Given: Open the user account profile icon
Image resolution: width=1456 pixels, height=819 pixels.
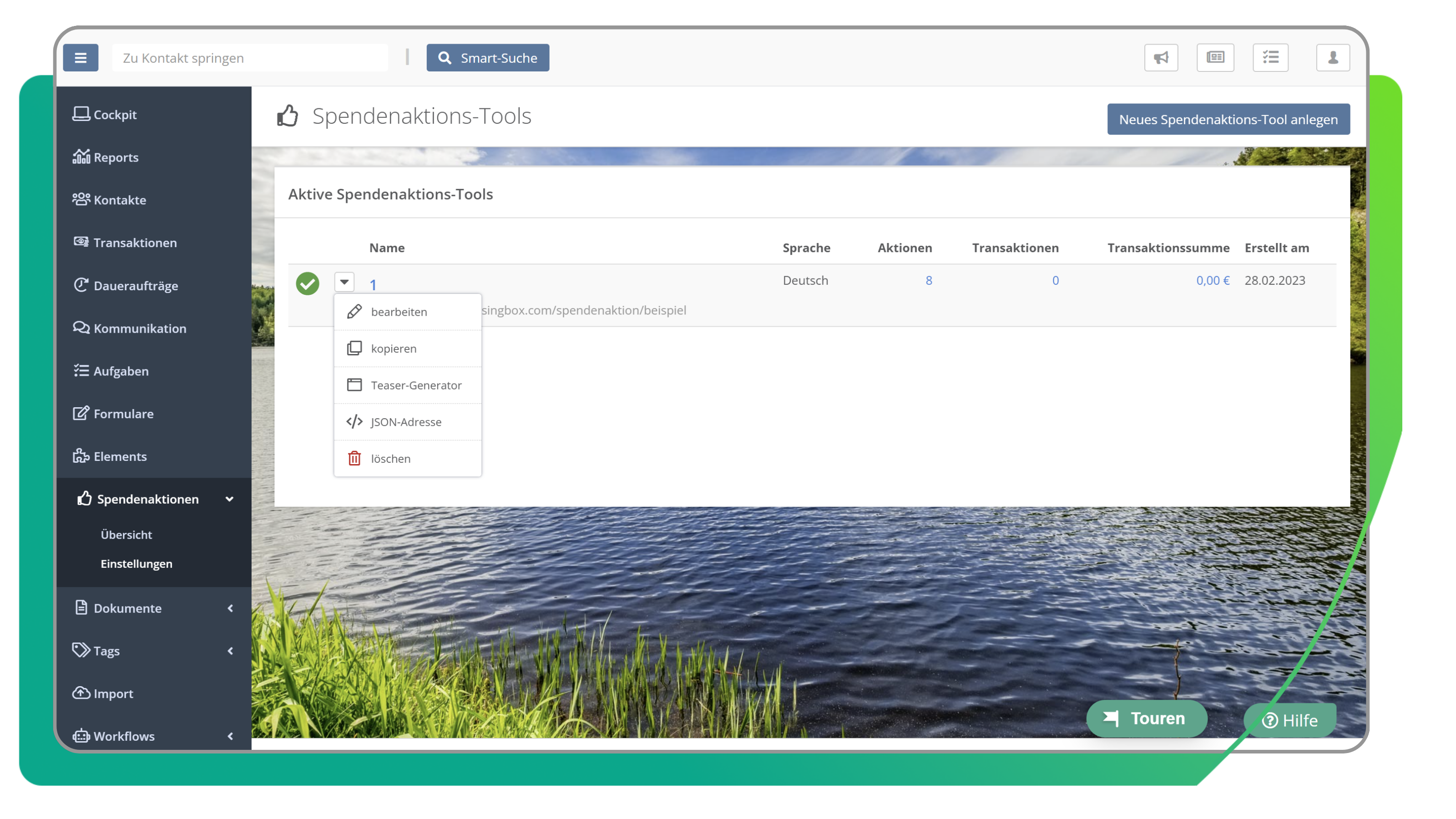Looking at the screenshot, I should [1332, 57].
